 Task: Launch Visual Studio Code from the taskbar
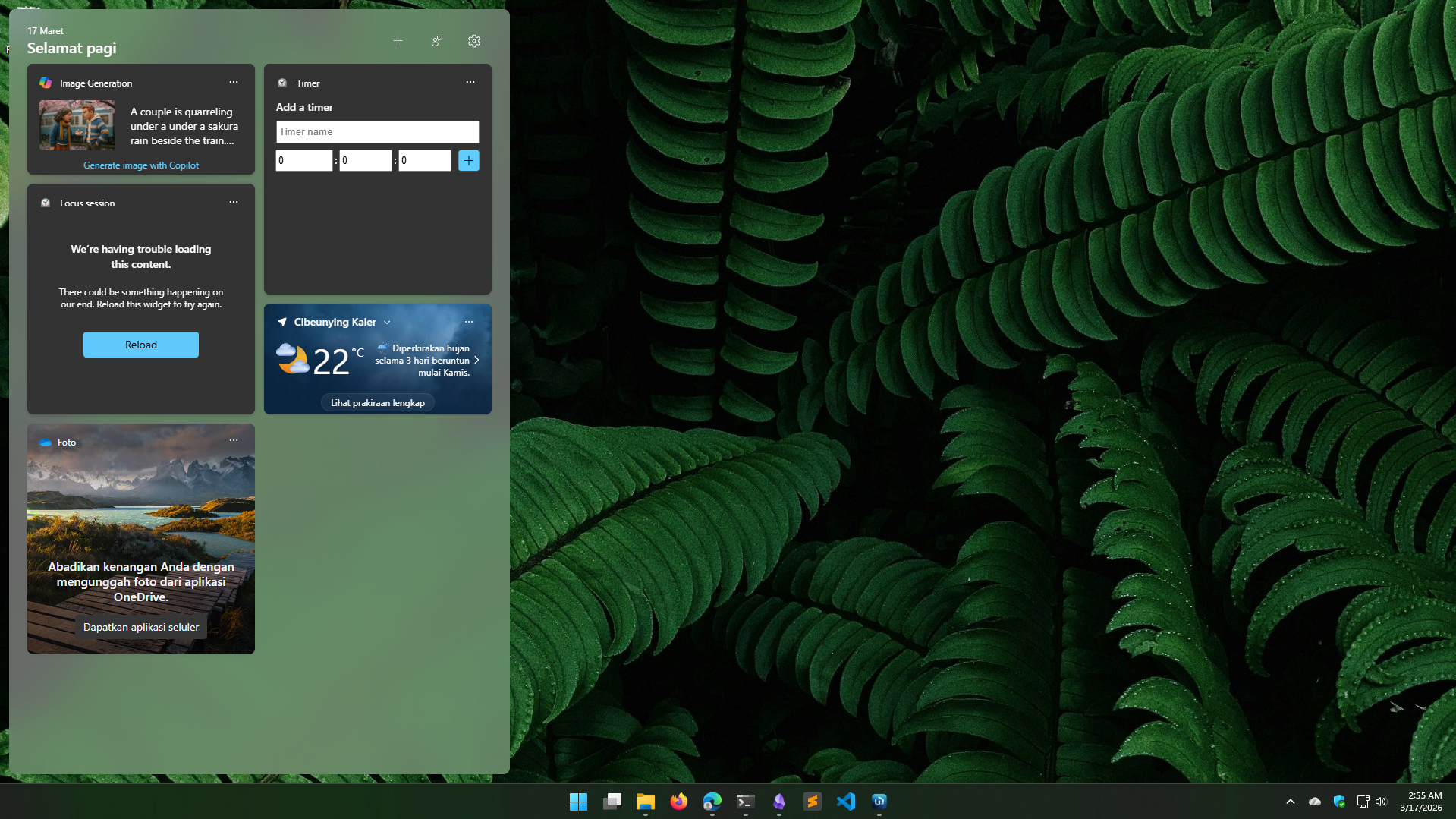[845, 802]
